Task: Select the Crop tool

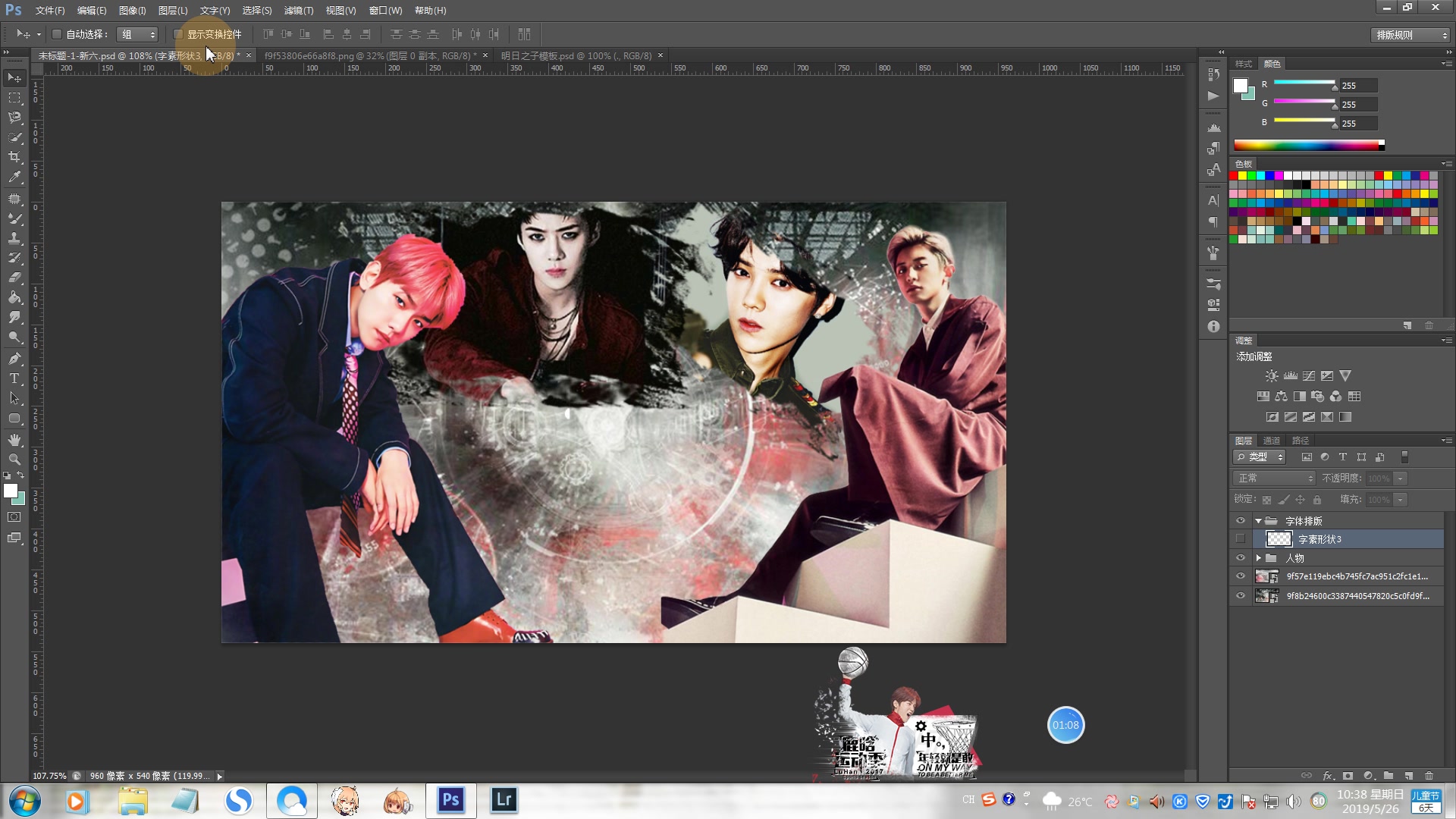Action: [14, 157]
